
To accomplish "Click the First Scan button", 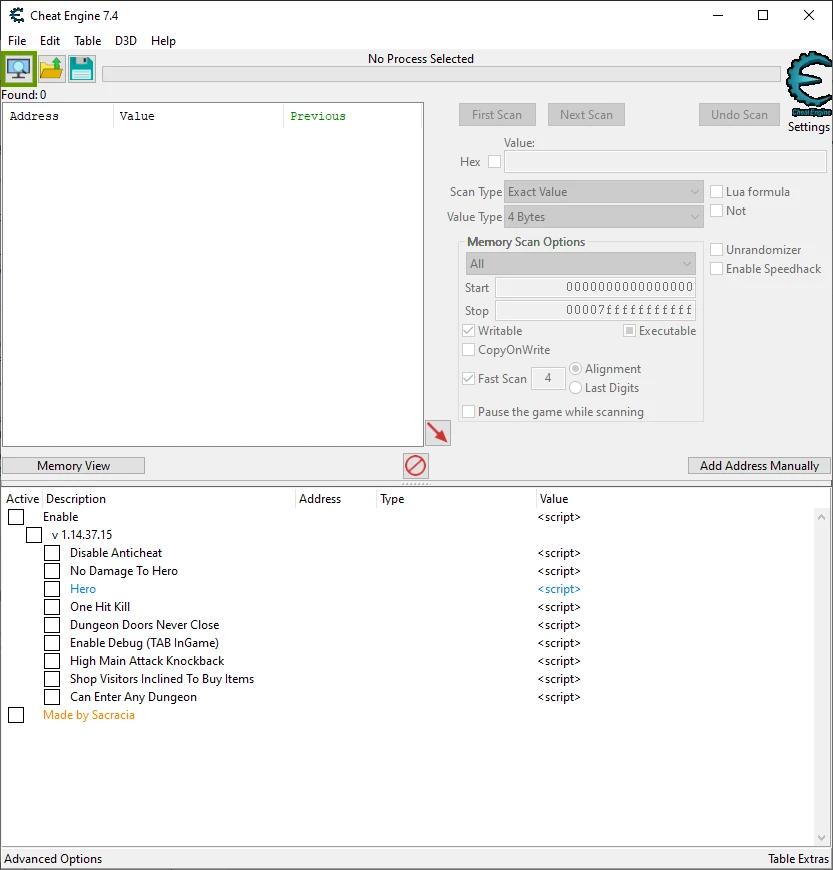I will (497, 115).
